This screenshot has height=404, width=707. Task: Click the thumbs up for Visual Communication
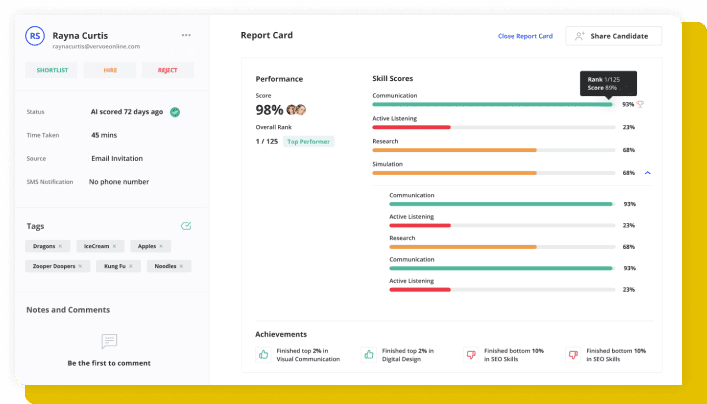click(x=263, y=355)
